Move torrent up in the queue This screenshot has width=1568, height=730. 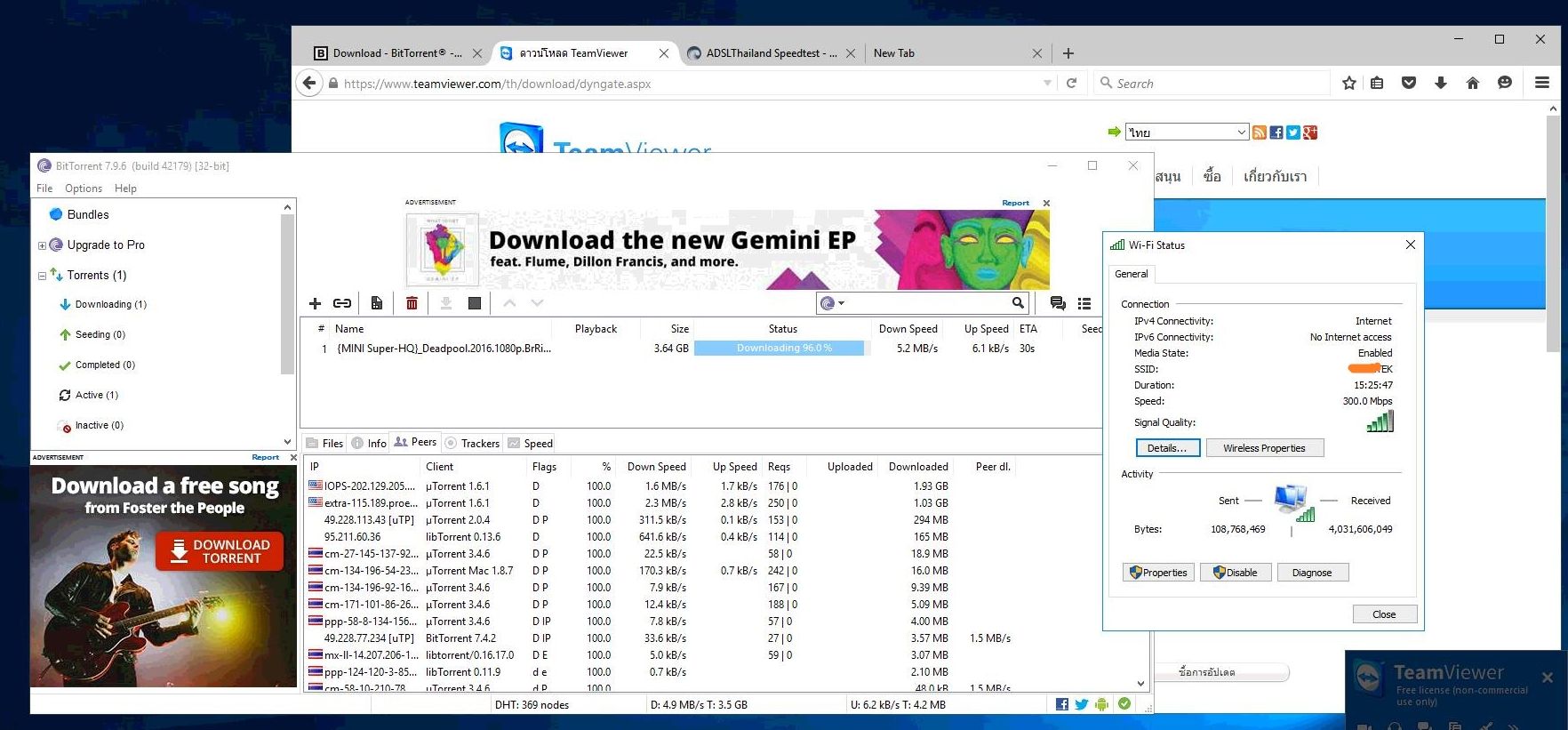509,303
